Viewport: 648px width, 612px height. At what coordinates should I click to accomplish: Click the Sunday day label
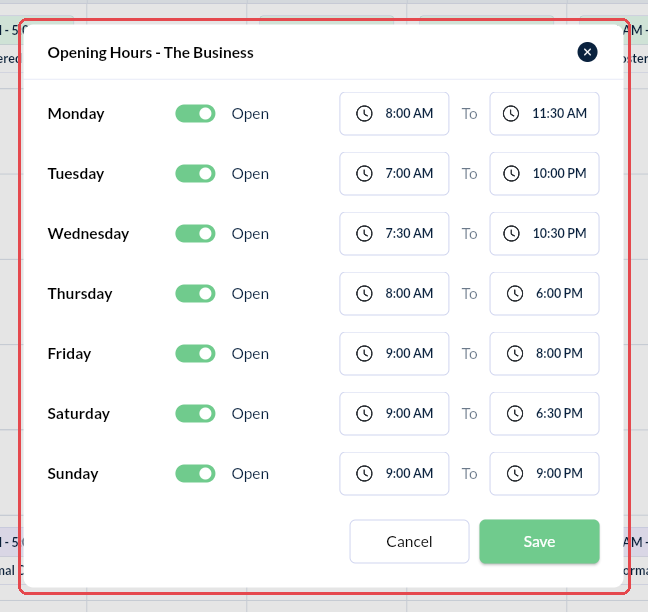click(73, 474)
